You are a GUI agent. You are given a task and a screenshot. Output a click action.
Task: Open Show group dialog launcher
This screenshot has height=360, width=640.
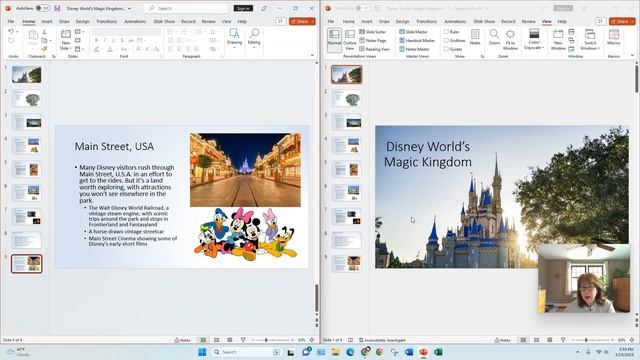pyautogui.click(x=482, y=56)
